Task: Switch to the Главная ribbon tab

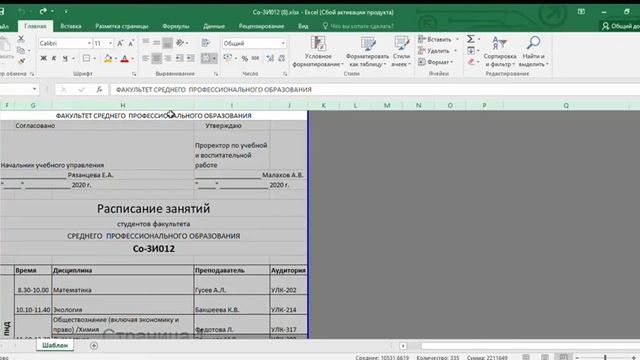Action: coord(35,26)
